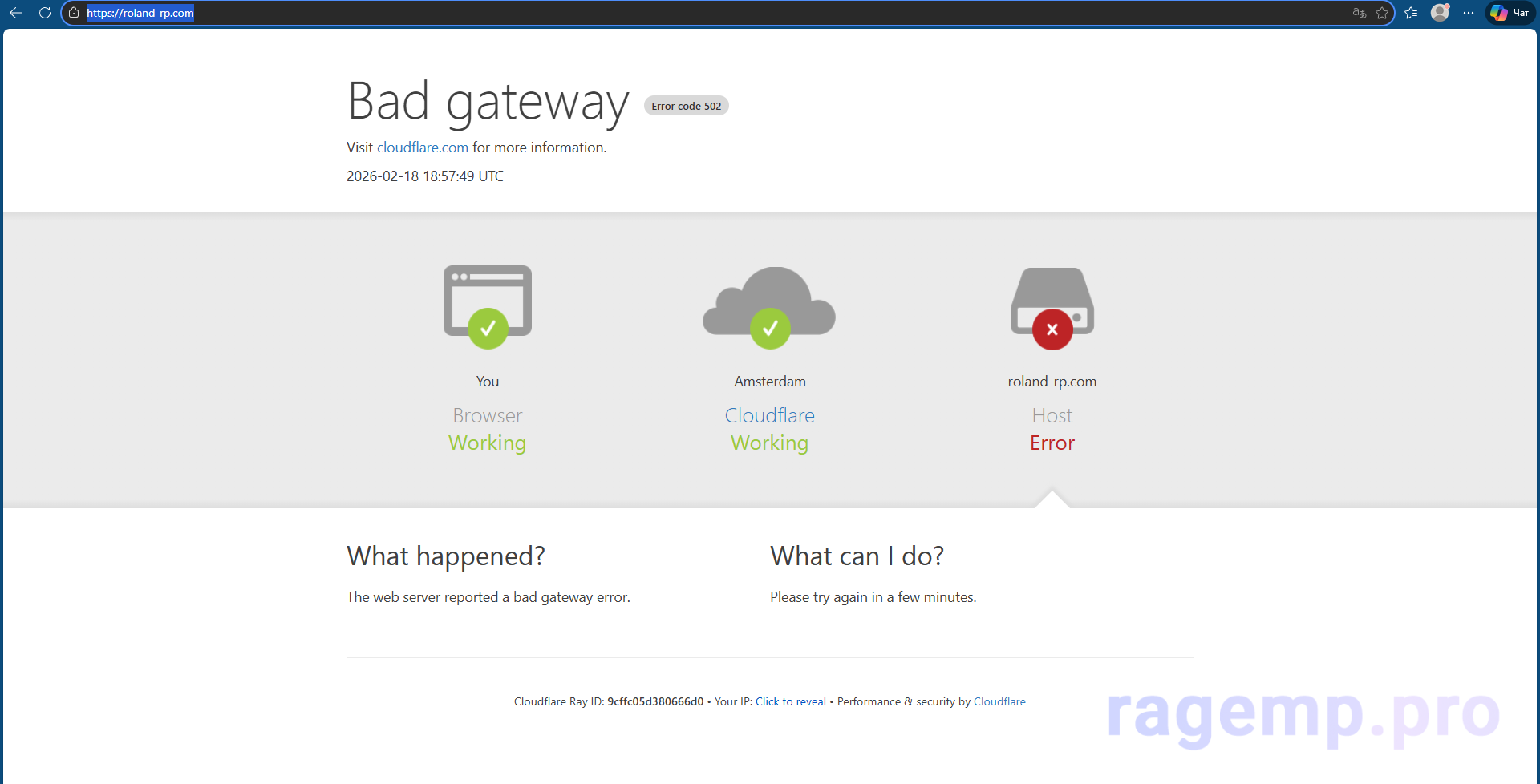Open the translate page icon
The width and height of the screenshot is (1540, 784).
point(1359,13)
